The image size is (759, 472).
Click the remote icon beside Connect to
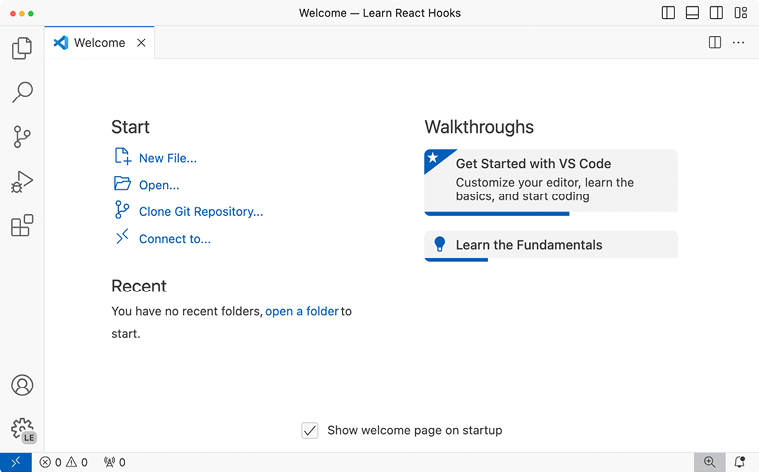click(x=122, y=237)
